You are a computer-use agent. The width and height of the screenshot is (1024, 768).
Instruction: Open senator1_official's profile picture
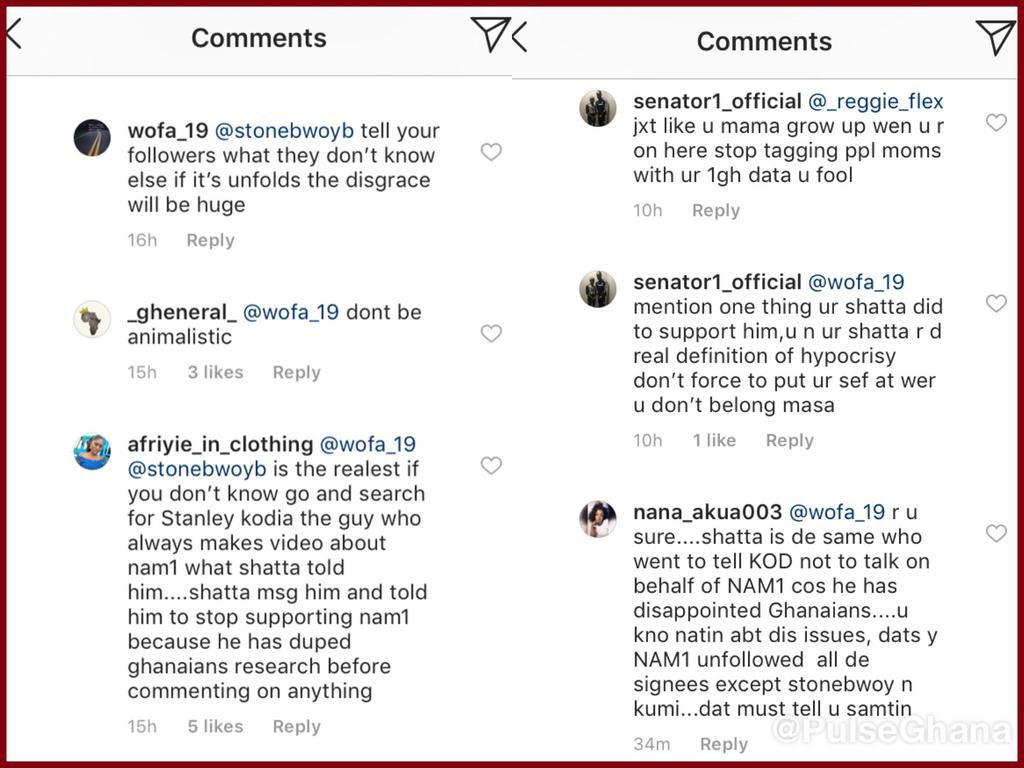[598, 110]
